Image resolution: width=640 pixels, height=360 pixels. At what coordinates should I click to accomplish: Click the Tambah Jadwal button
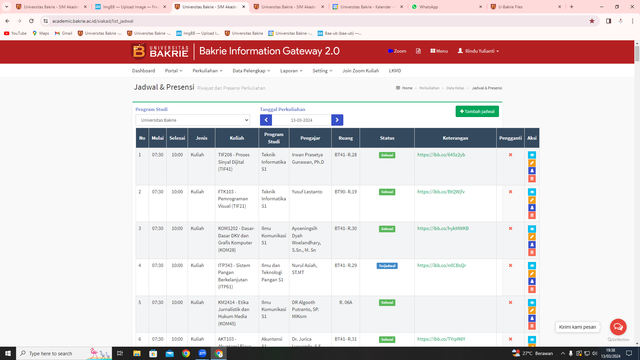point(477,111)
